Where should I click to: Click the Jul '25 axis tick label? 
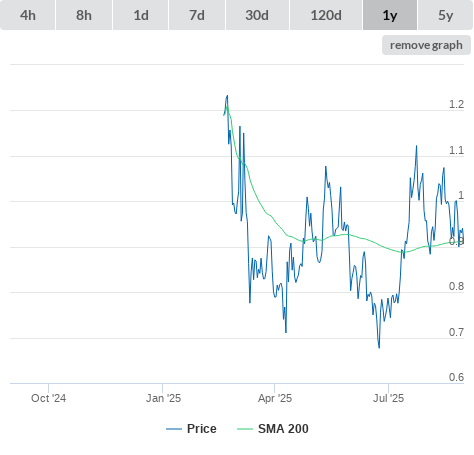(x=388, y=398)
